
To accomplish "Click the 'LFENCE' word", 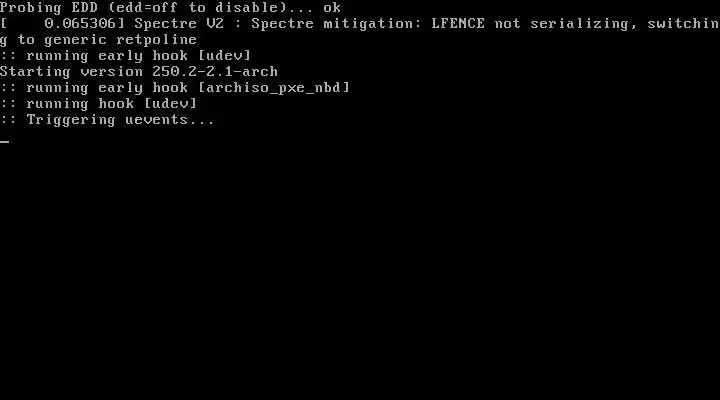I will click(x=458, y=23).
